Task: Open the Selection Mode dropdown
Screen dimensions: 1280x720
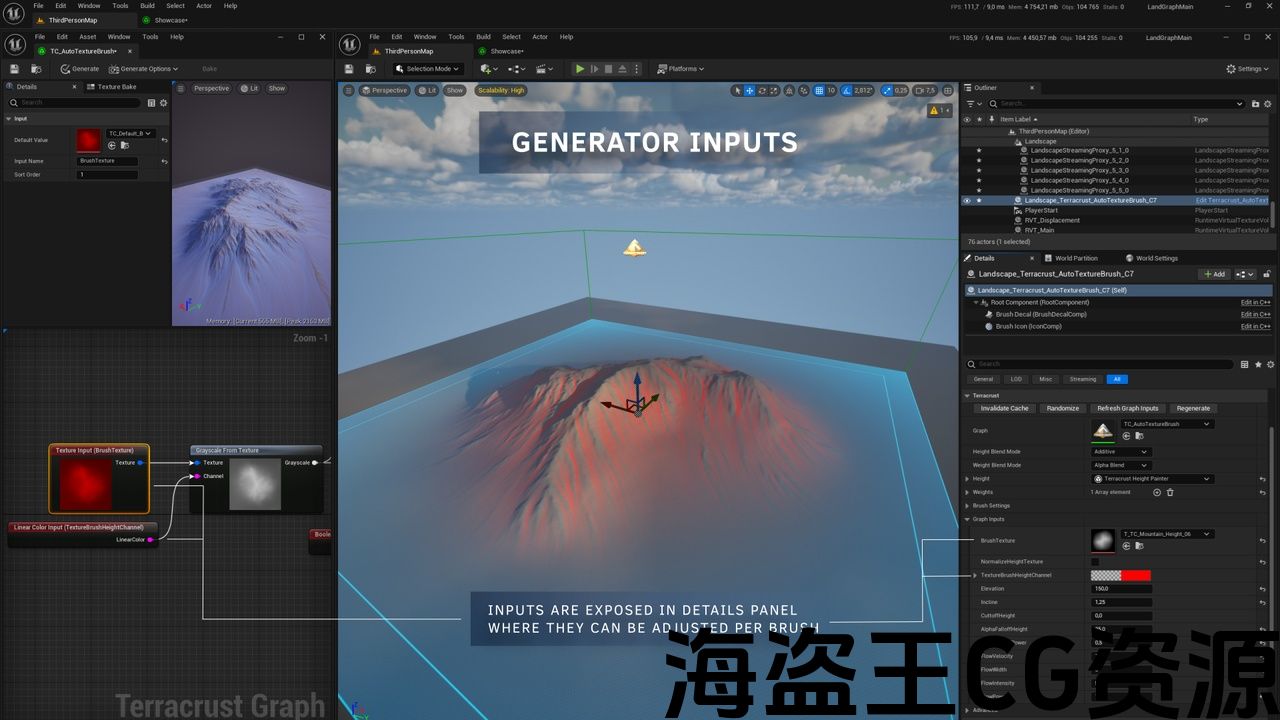Action: tap(428, 69)
